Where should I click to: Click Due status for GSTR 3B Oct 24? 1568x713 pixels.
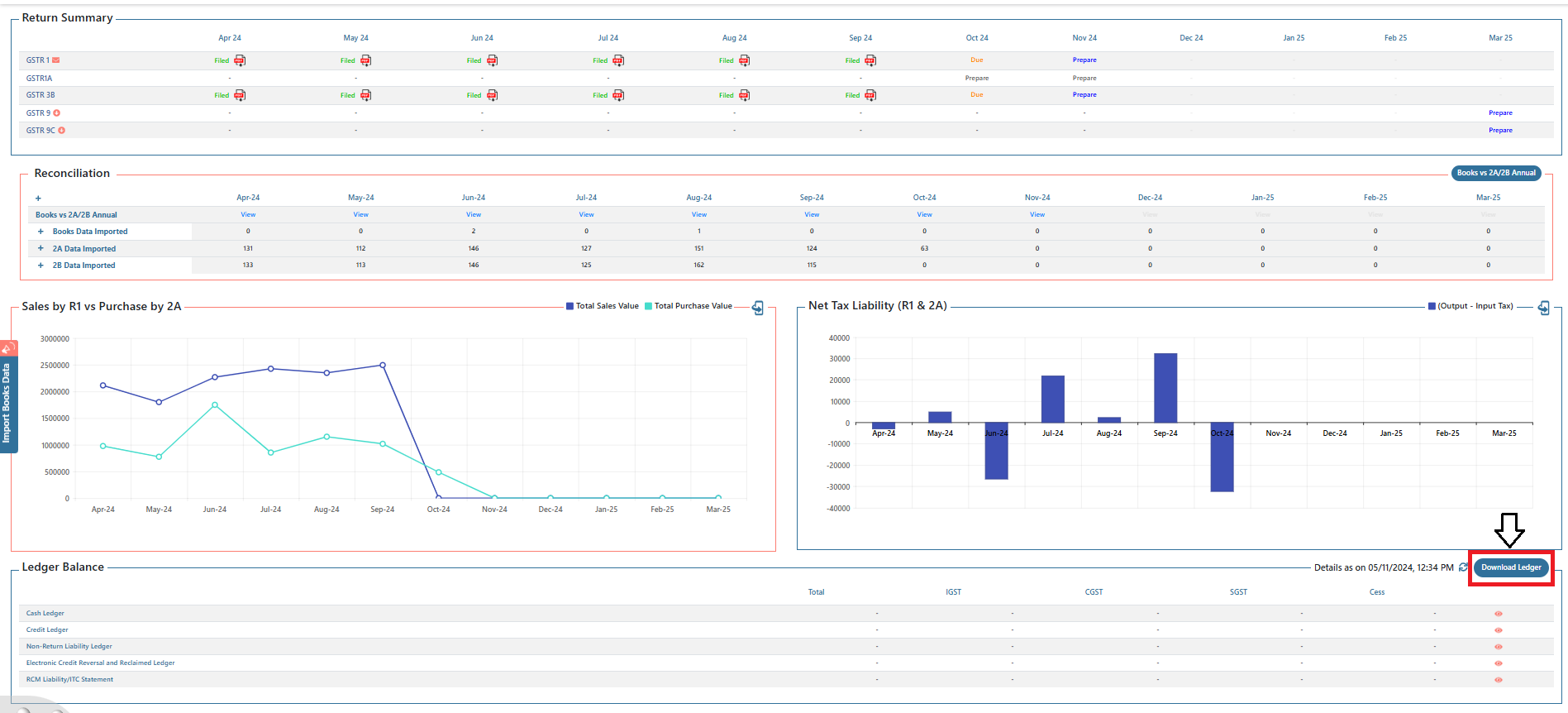(x=977, y=95)
